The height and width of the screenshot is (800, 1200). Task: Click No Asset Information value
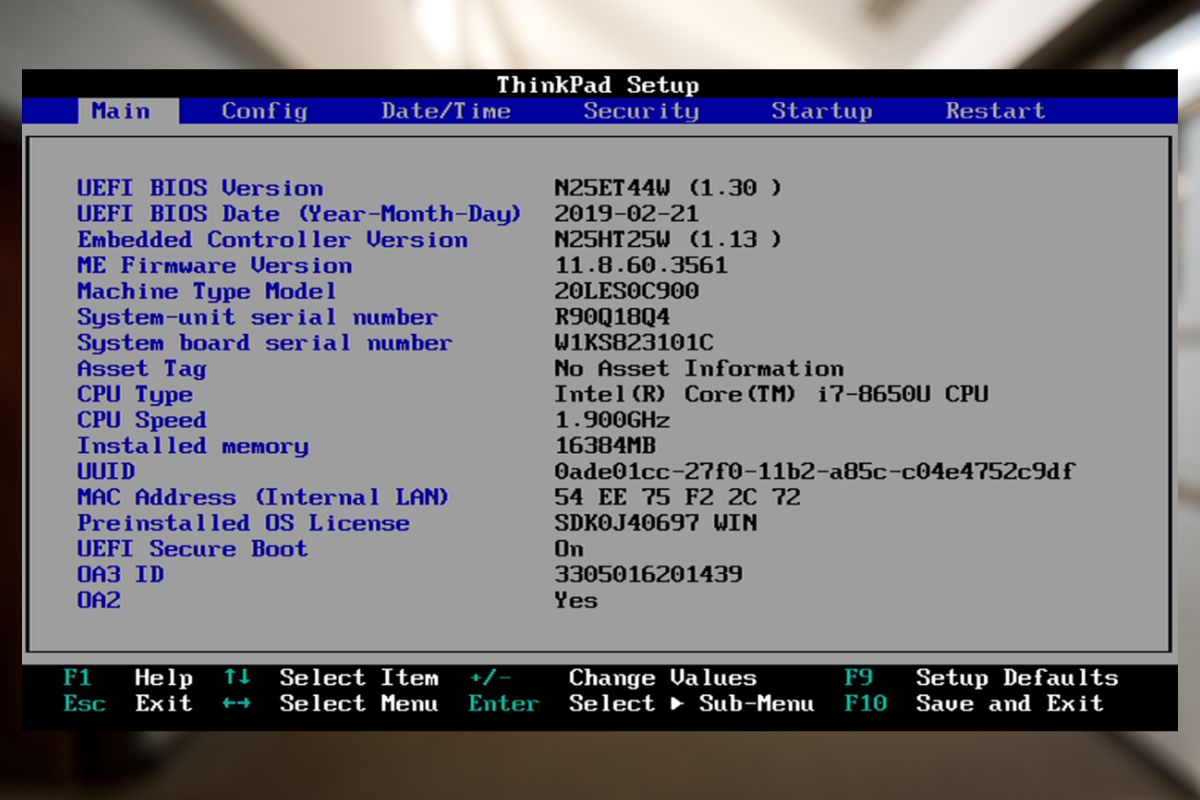click(699, 369)
